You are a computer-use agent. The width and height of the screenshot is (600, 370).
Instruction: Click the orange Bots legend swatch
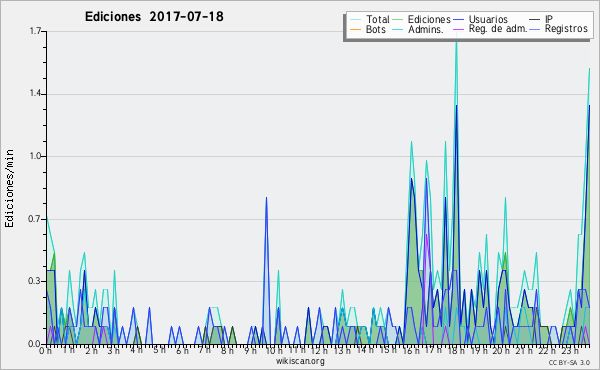(355, 29)
